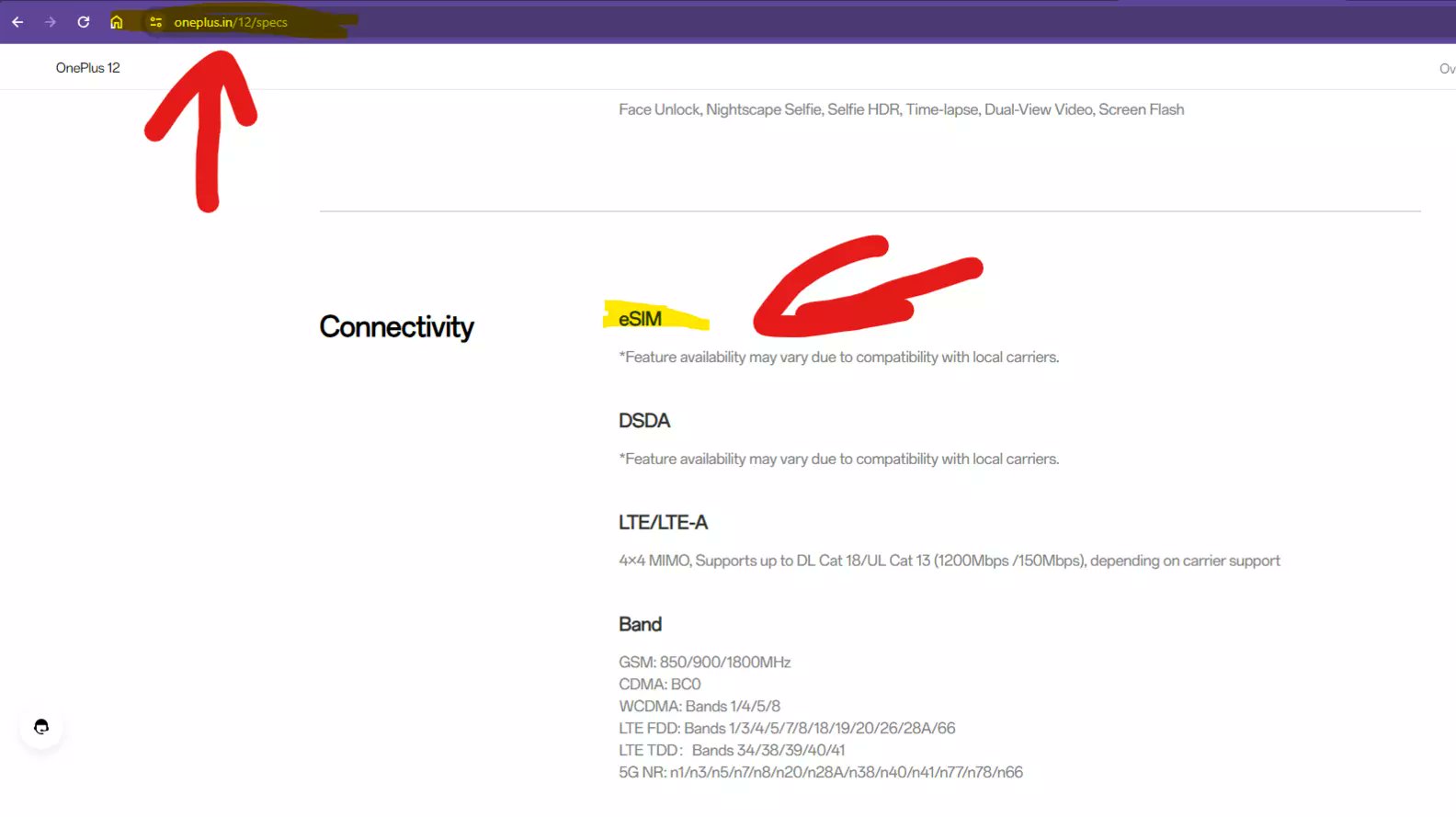Go forward with the browser forward arrow
Viewport: 1456px width, 817px height.
(x=51, y=22)
